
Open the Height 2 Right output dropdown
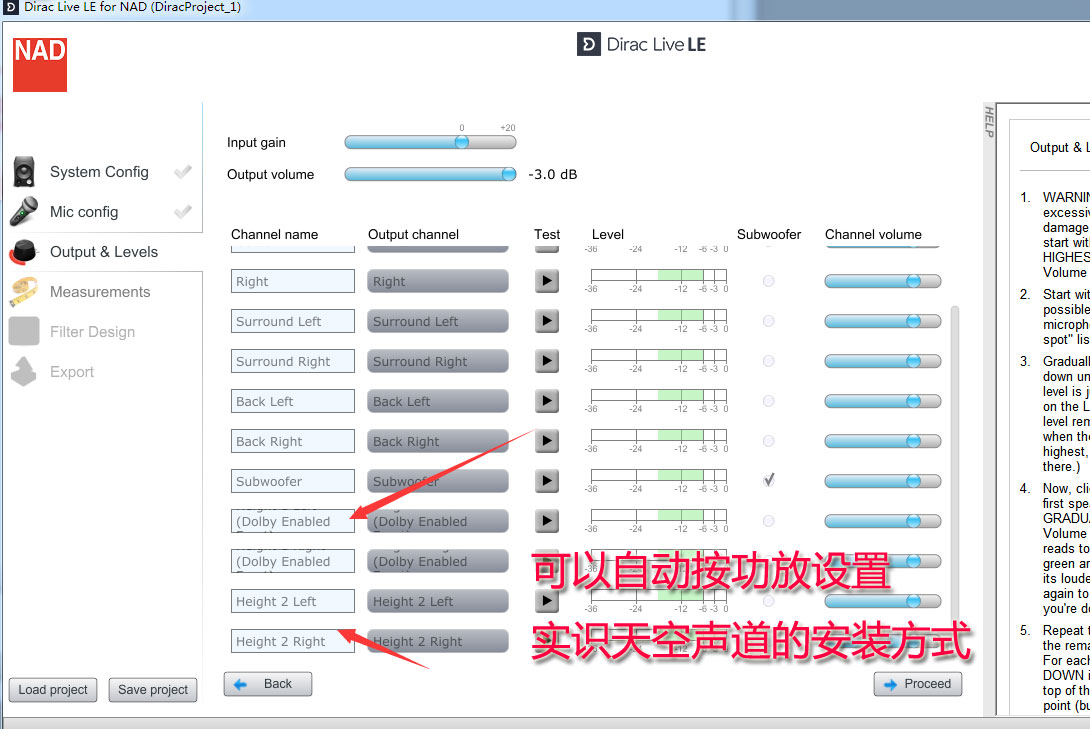[437, 641]
